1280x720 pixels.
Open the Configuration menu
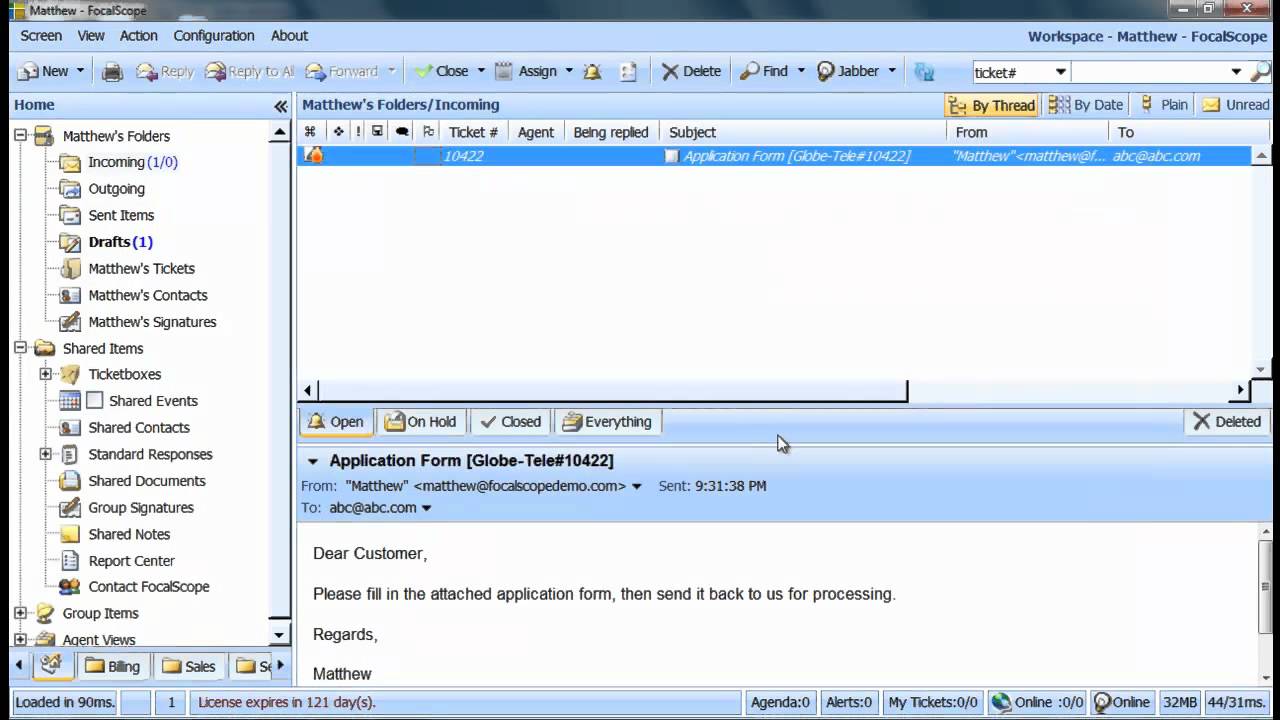(x=214, y=35)
